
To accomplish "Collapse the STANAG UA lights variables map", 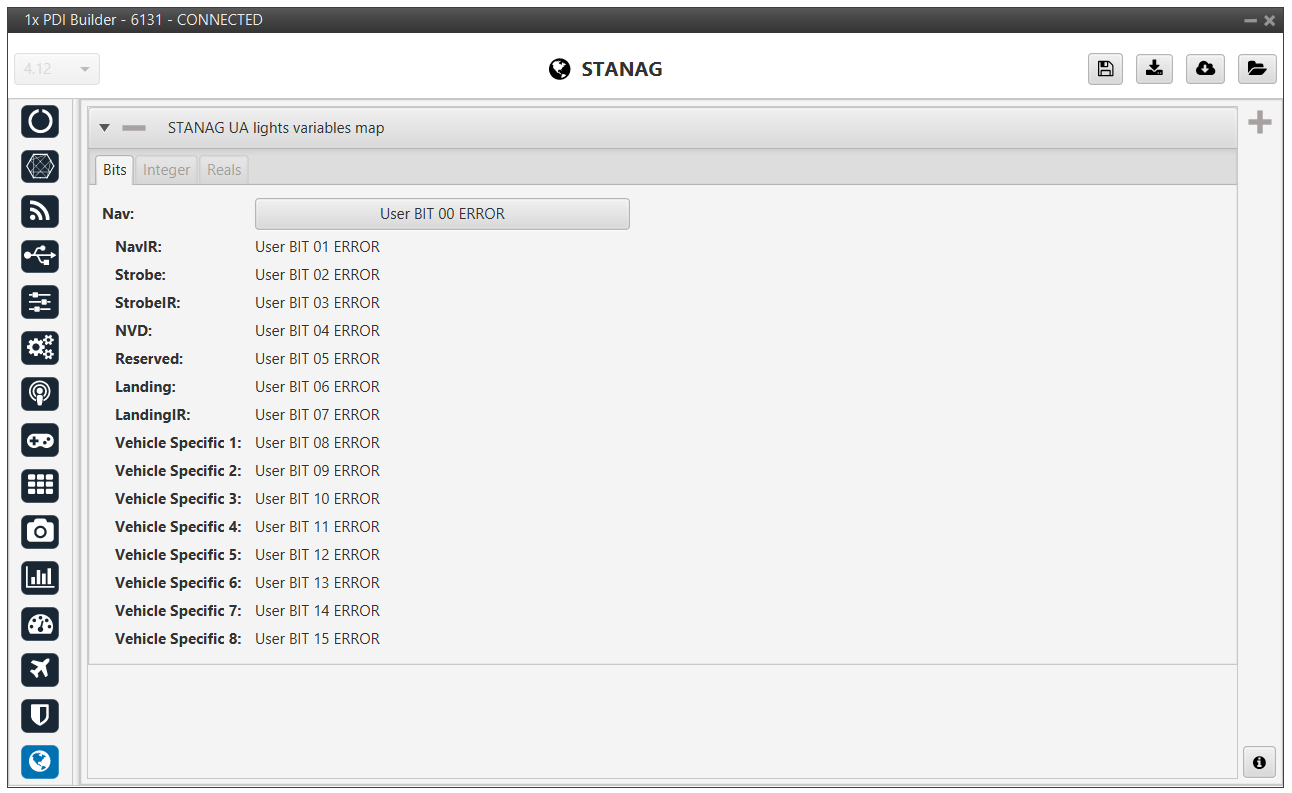I will tap(104, 128).
